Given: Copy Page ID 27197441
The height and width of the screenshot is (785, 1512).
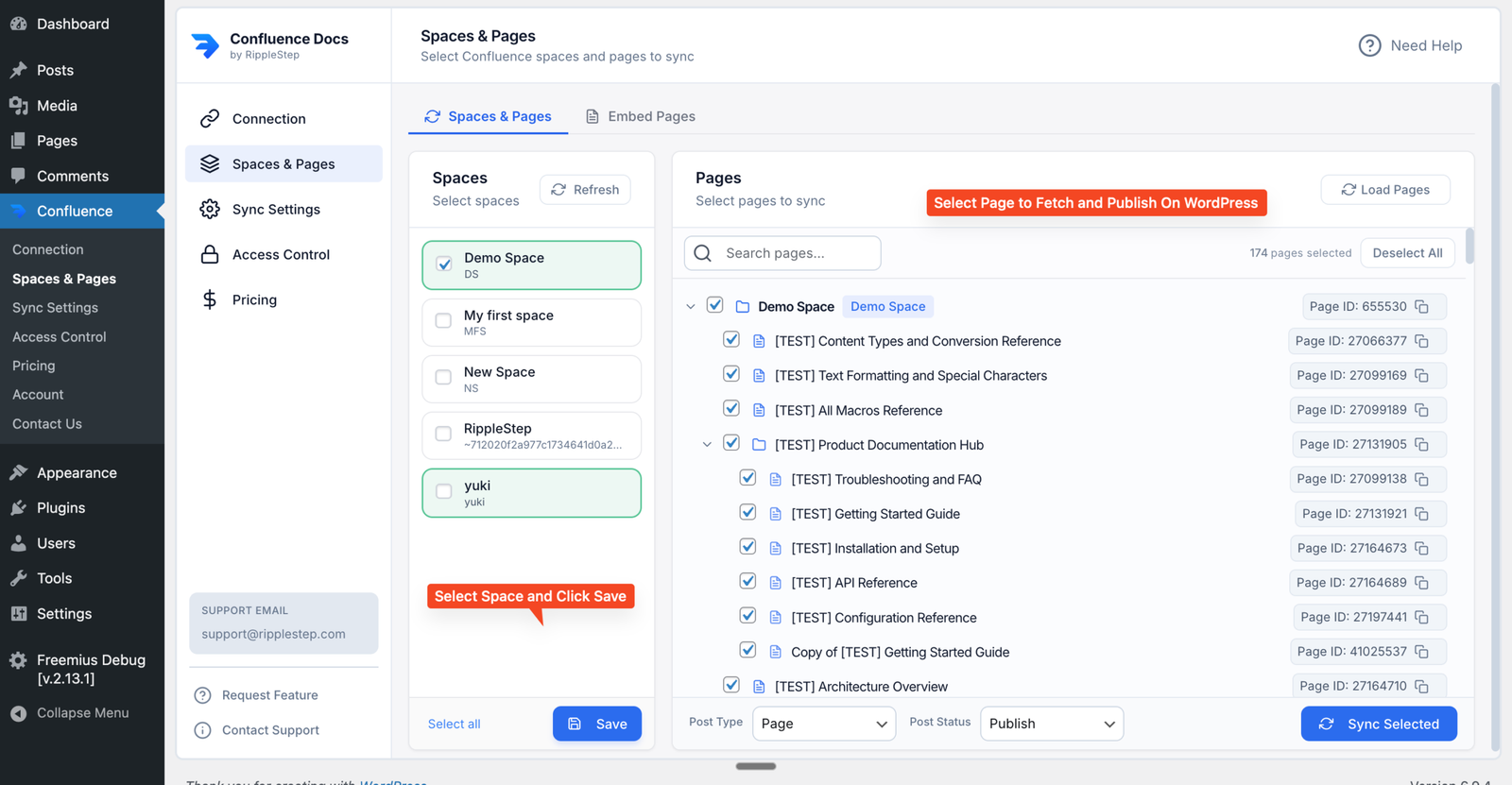Looking at the screenshot, I should [1421, 617].
